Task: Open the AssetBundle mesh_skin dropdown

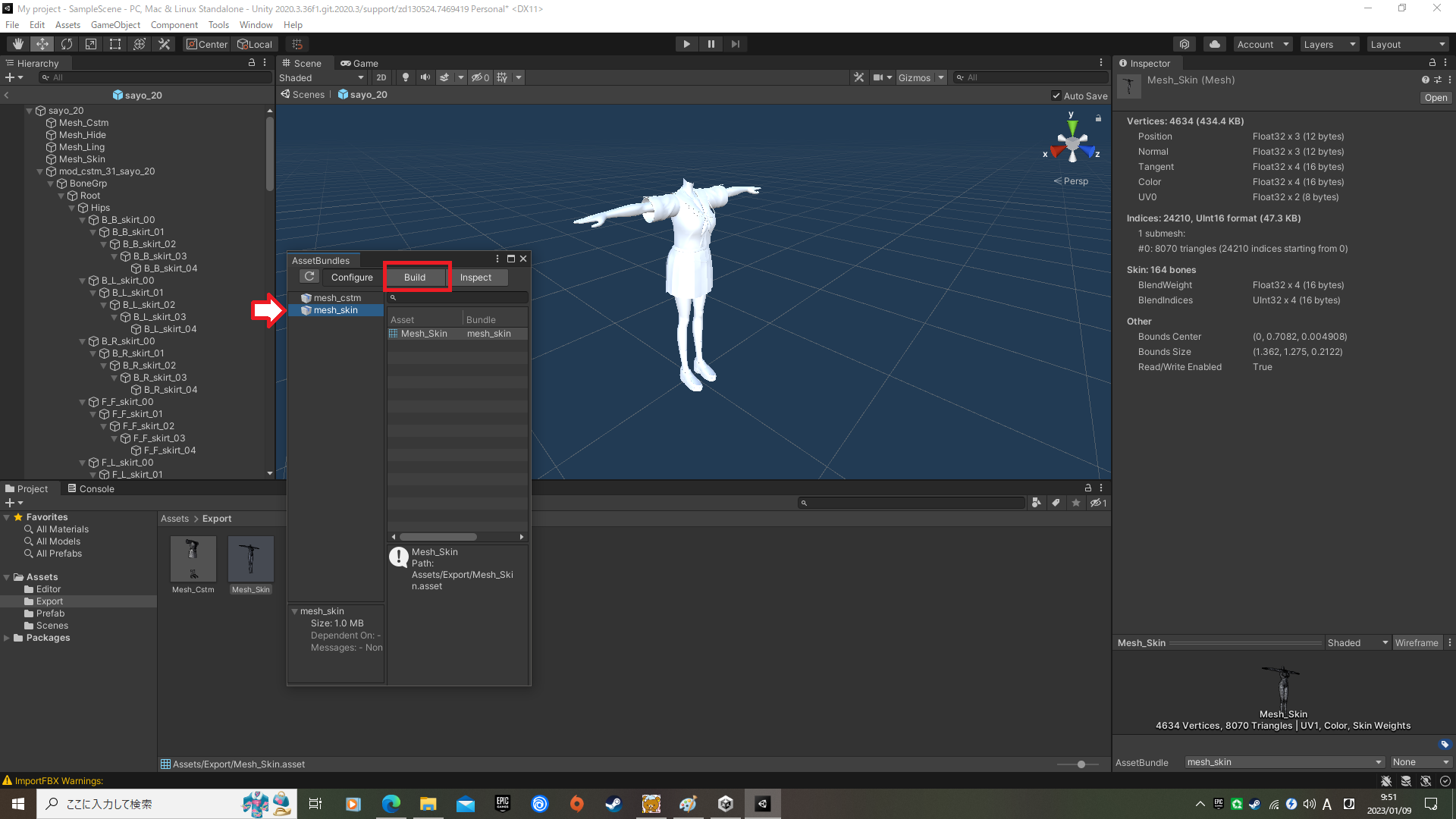Action: pyautogui.click(x=1284, y=762)
